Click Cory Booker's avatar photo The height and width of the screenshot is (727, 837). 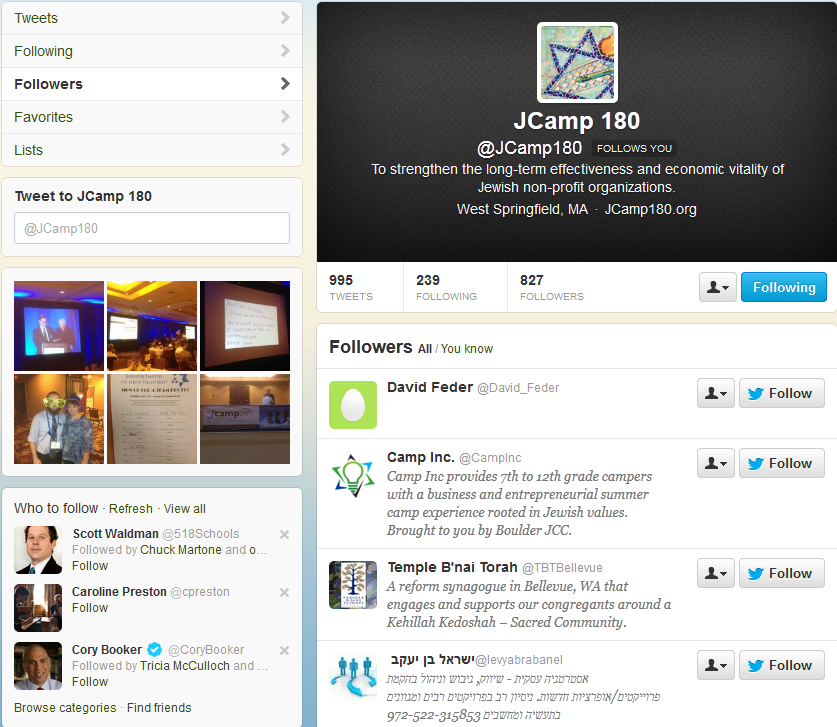[38, 666]
